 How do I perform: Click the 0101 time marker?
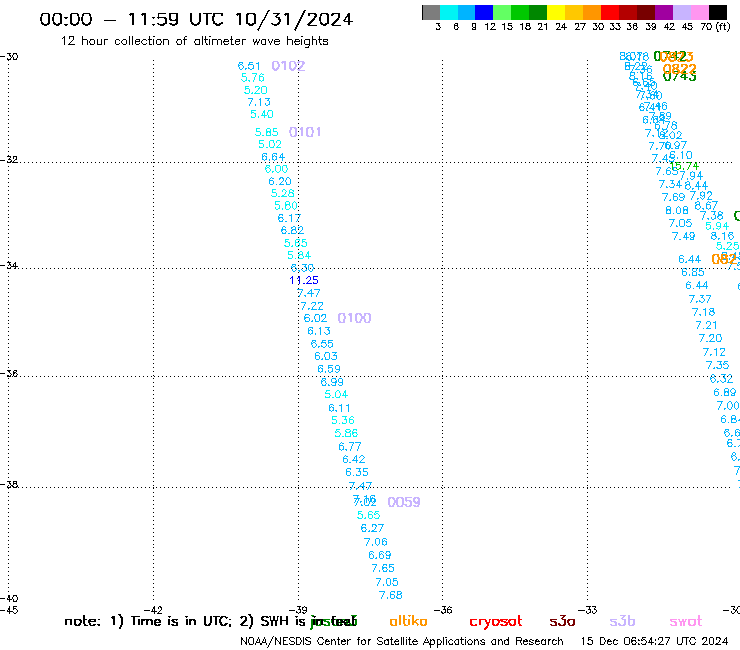point(305,132)
